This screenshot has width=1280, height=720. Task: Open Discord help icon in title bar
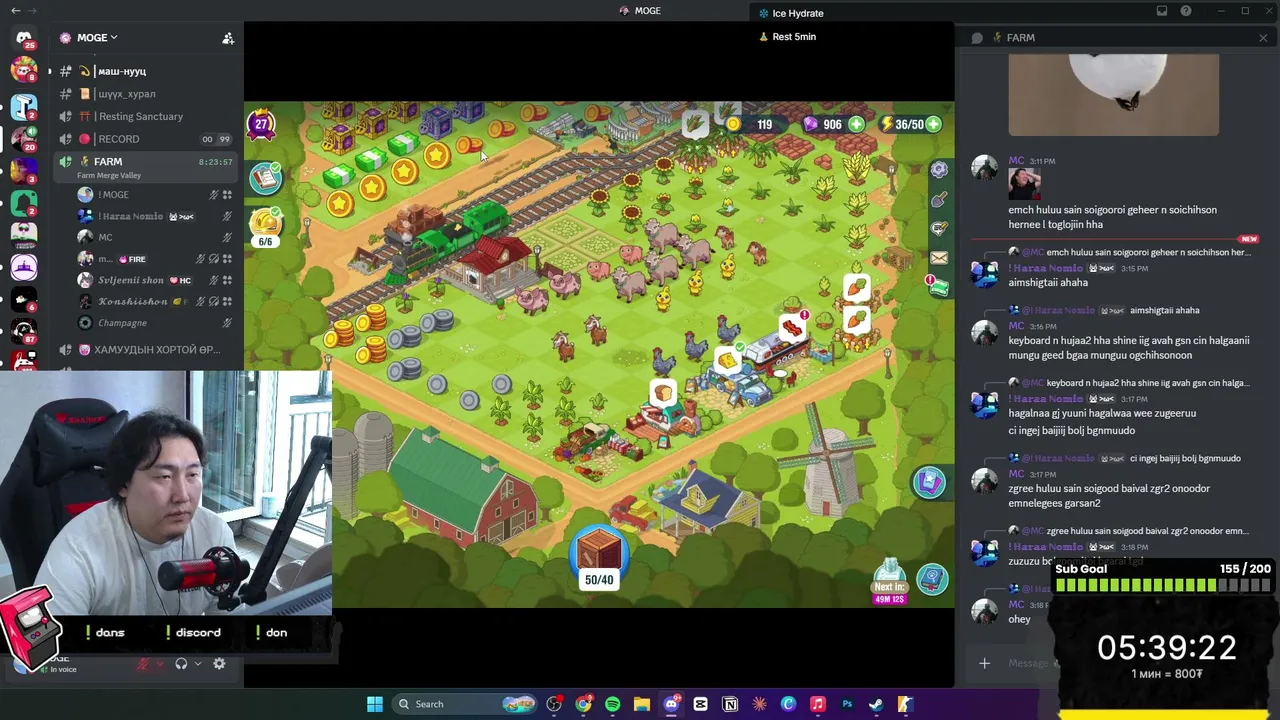[x=1186, y=11]
